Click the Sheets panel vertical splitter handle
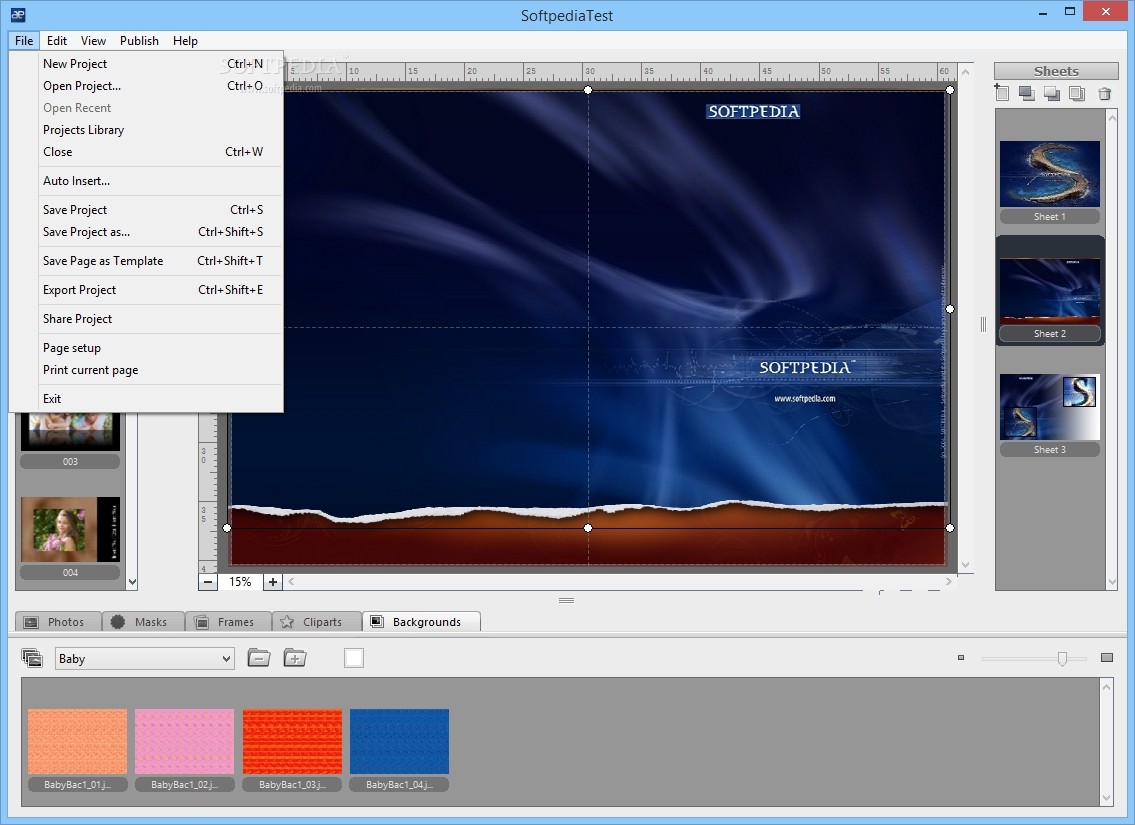Screen dimensions: 1135x825 (983, 324)
